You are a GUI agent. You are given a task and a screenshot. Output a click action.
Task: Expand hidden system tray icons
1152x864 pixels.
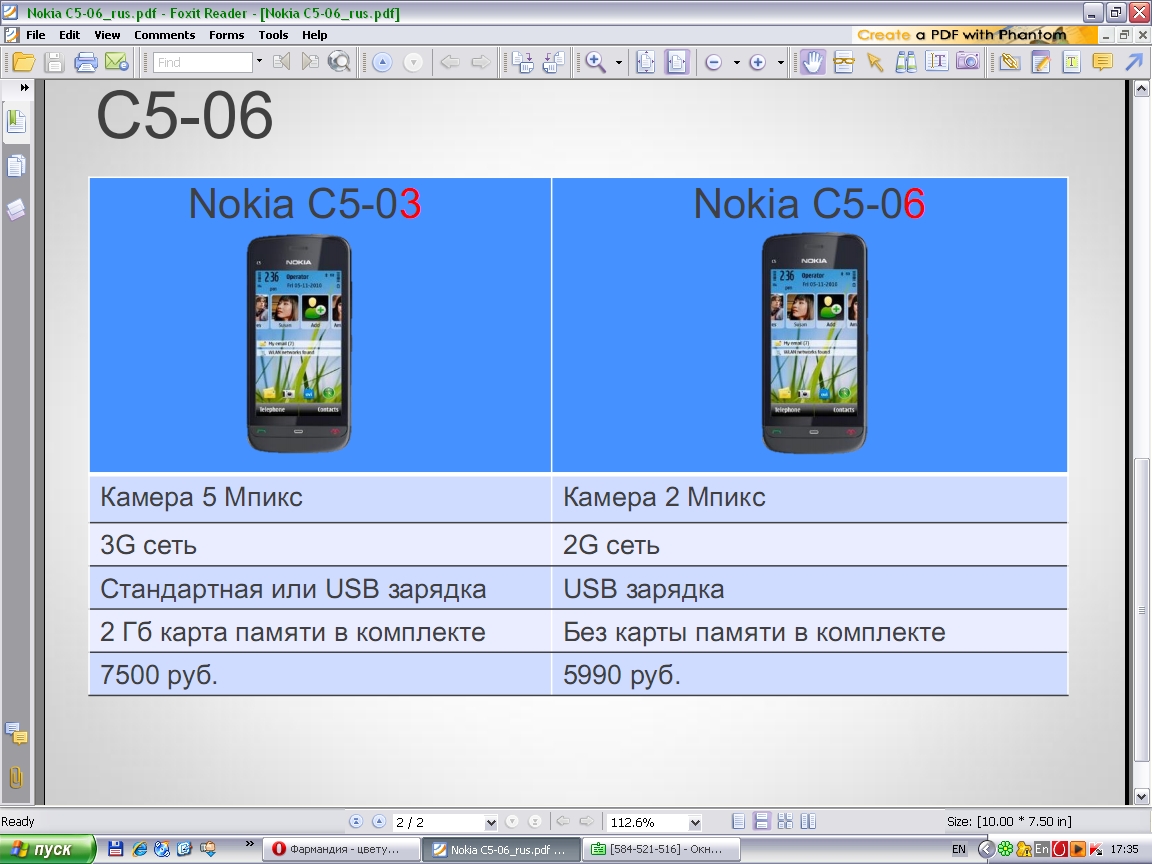pos(986,849)
